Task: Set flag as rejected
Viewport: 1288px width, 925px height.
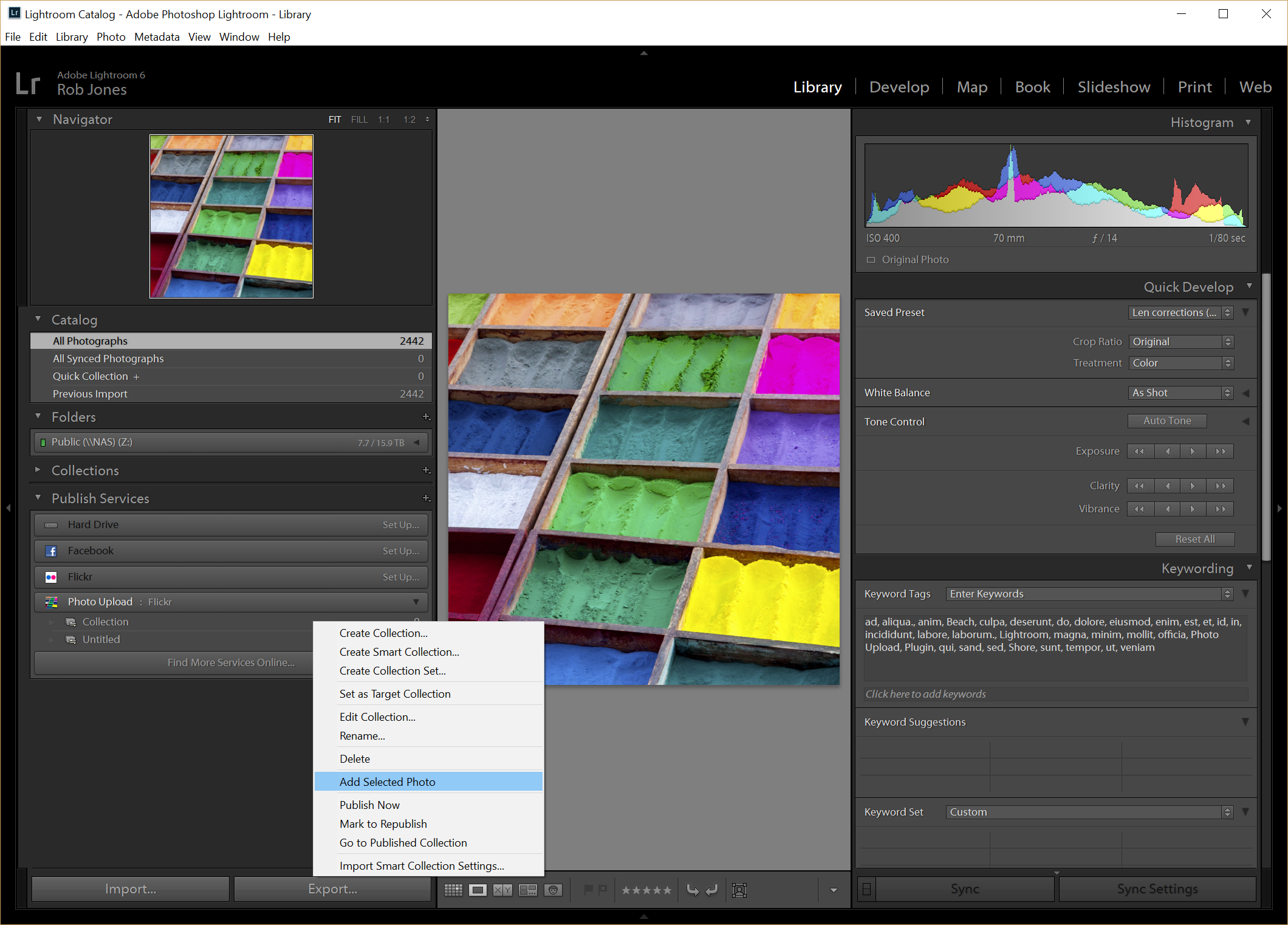Action: click(x=602, y=889)
